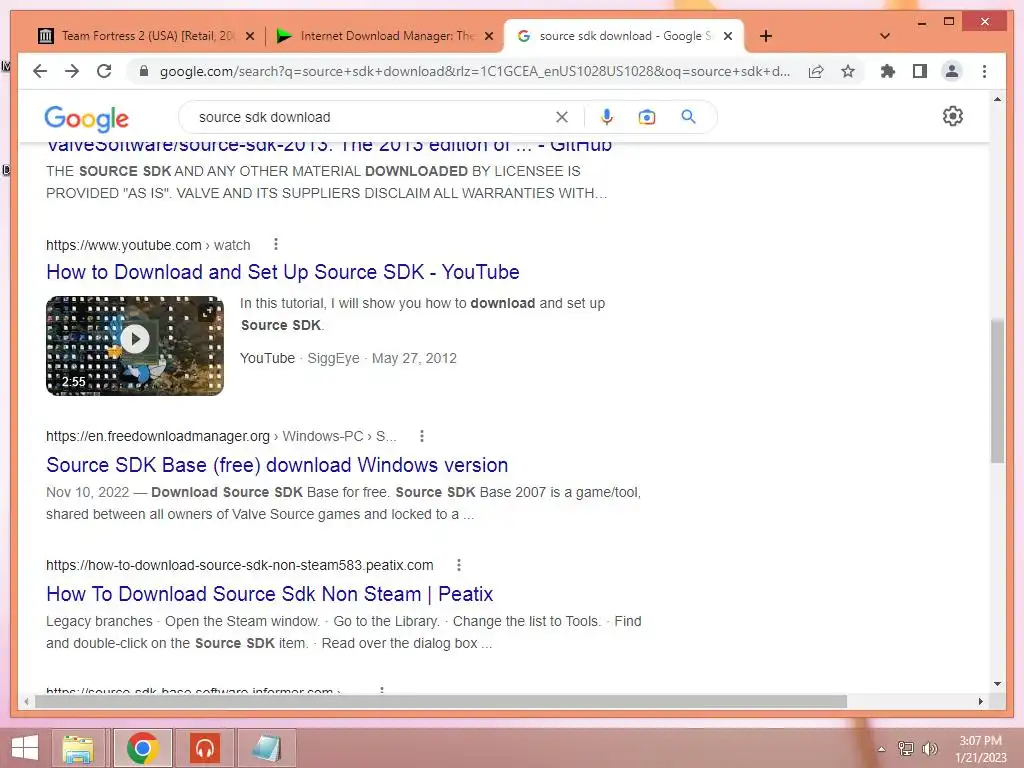Image resolution: width=1024 pixels, height=768 pixels.
Task: Click the scroll up arrow
Action: click(x=997, y=99)
